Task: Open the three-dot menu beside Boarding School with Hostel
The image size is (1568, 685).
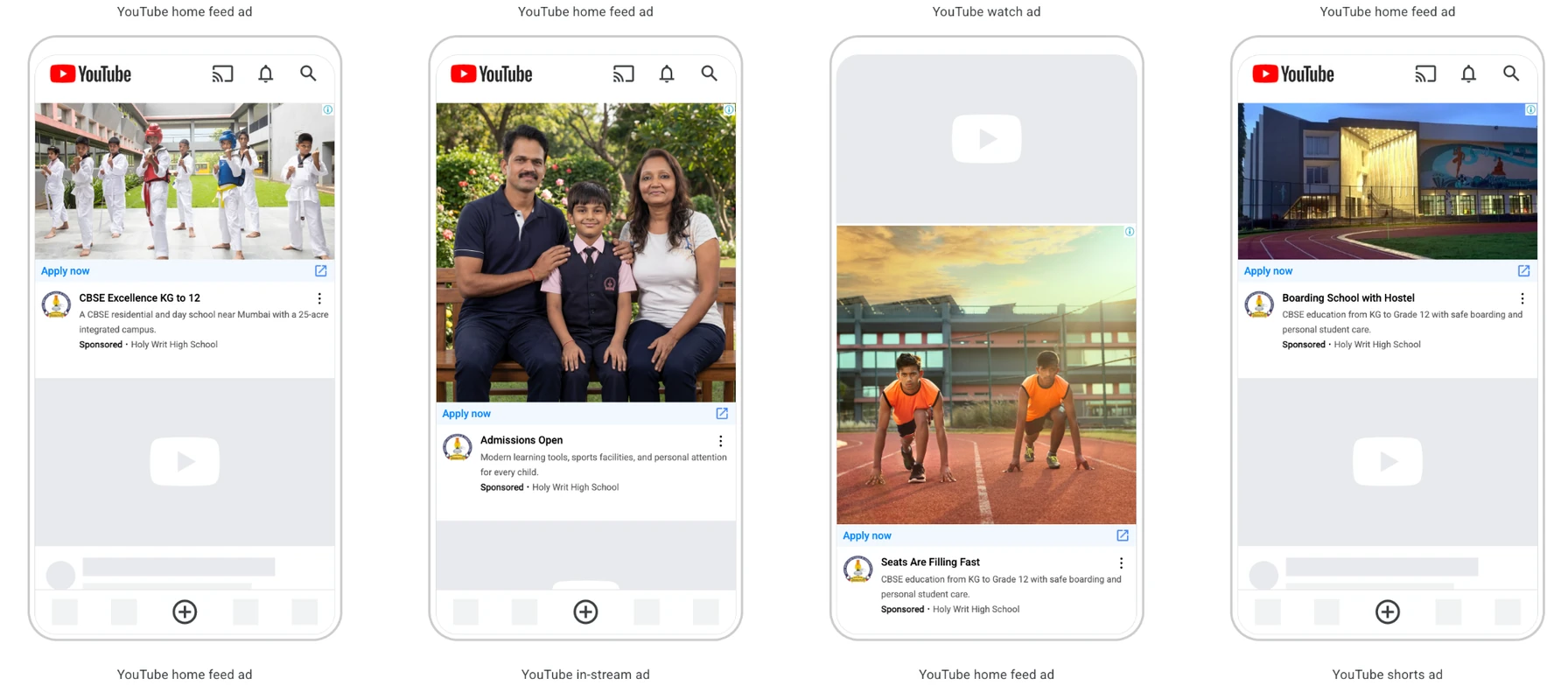Action: click(1522, 298)
